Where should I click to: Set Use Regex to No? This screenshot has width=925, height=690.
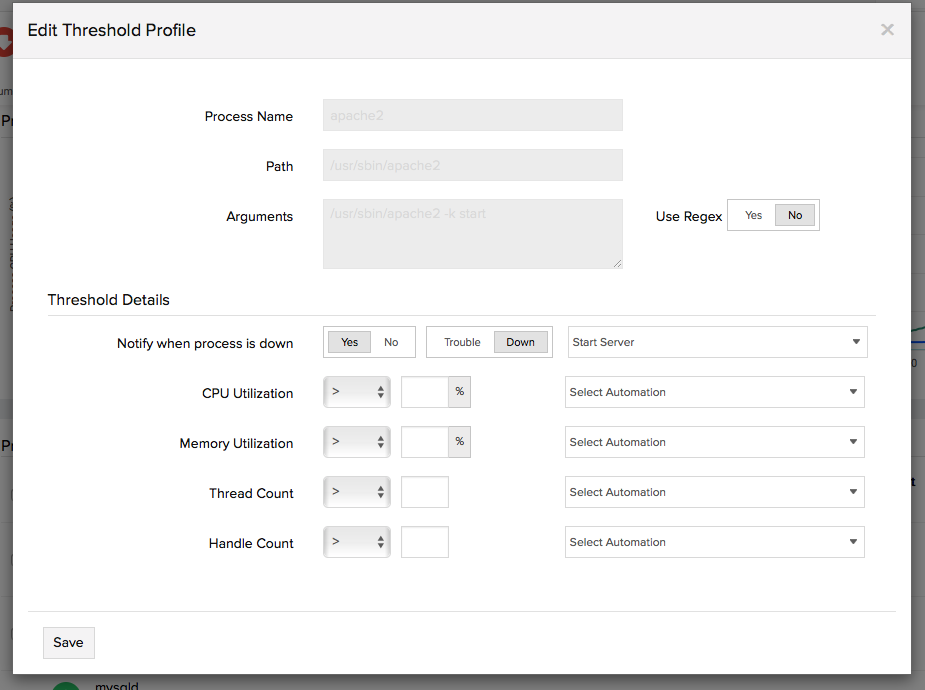pyautogui.click(x=795, y=215)
